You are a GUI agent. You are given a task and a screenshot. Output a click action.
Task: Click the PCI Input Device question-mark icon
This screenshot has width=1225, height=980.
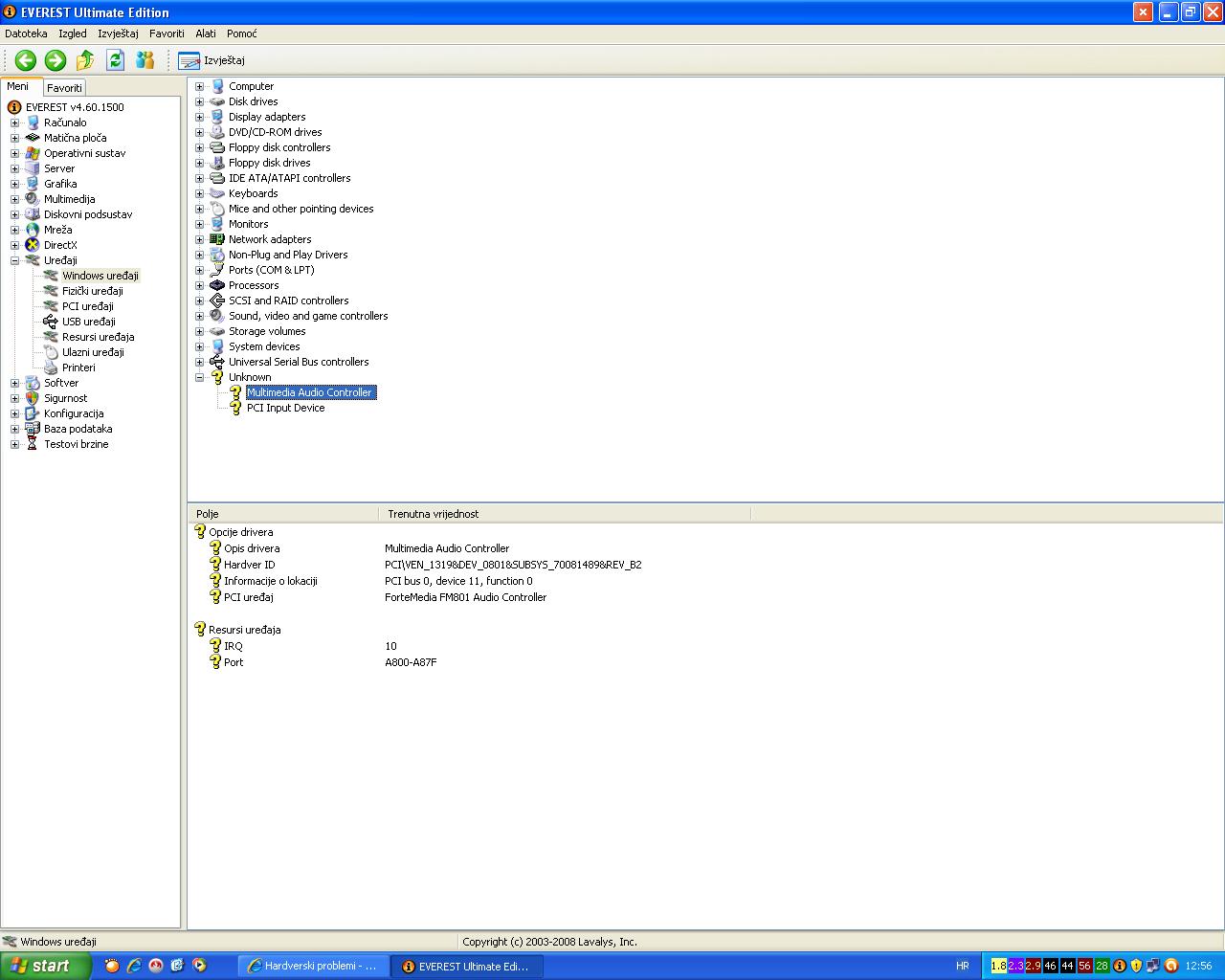235,408
